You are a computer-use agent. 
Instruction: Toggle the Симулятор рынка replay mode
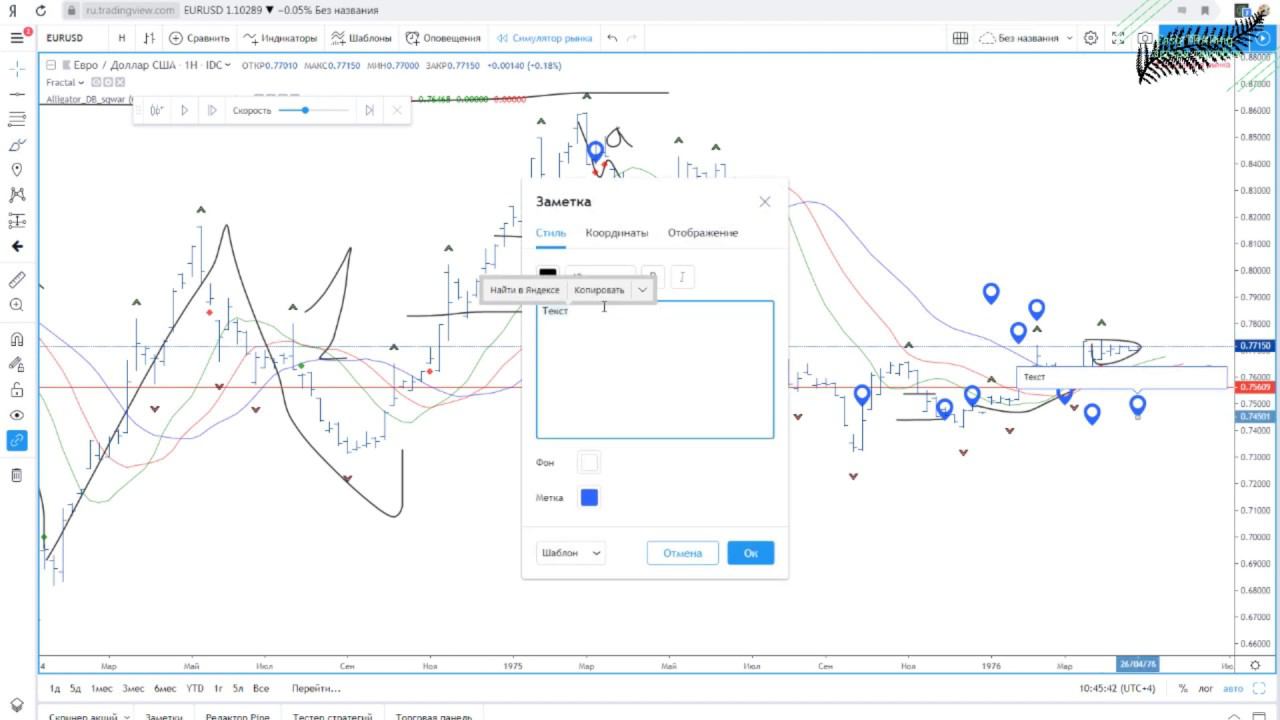[x=544, y=38]
